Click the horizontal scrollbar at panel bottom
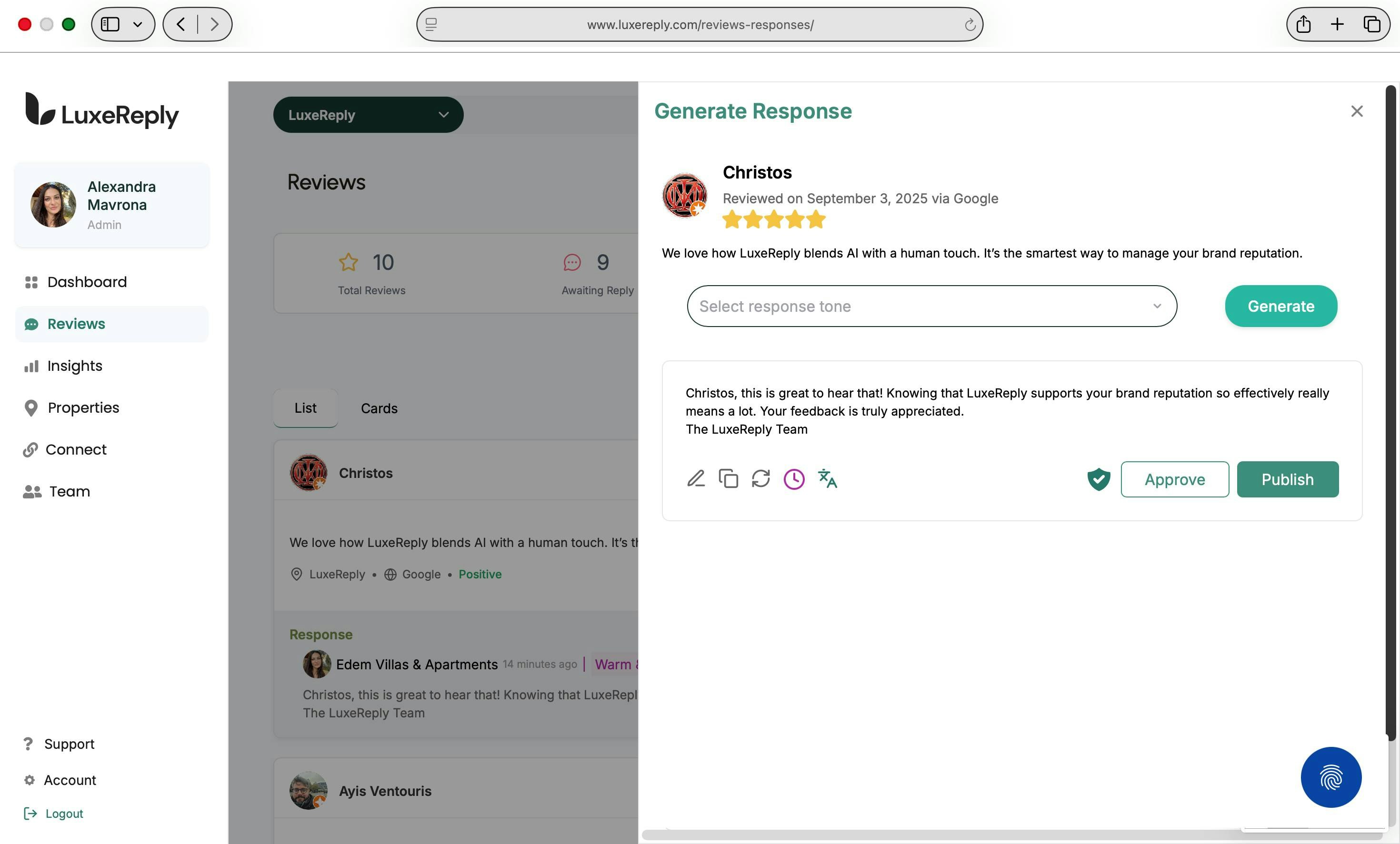Screen dimensions: 1400x844 (x=938, y=835)
